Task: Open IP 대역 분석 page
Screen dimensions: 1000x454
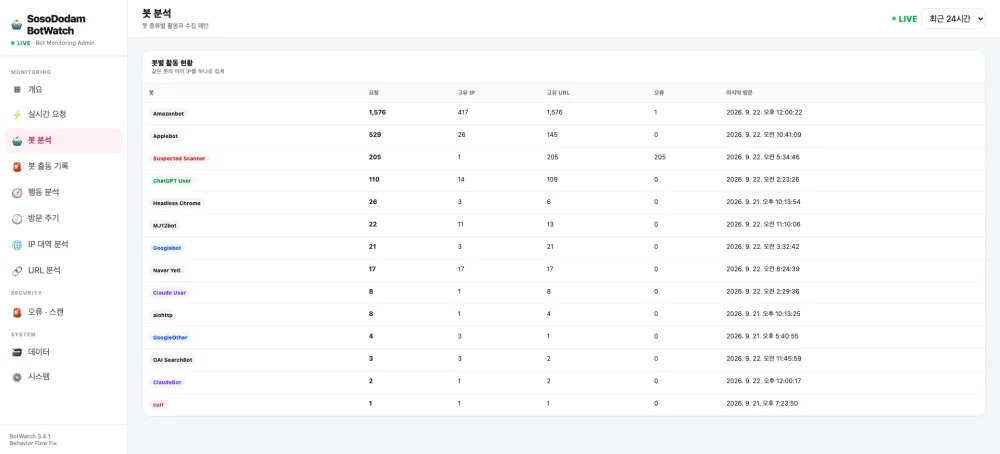Action: click(63, 245)
